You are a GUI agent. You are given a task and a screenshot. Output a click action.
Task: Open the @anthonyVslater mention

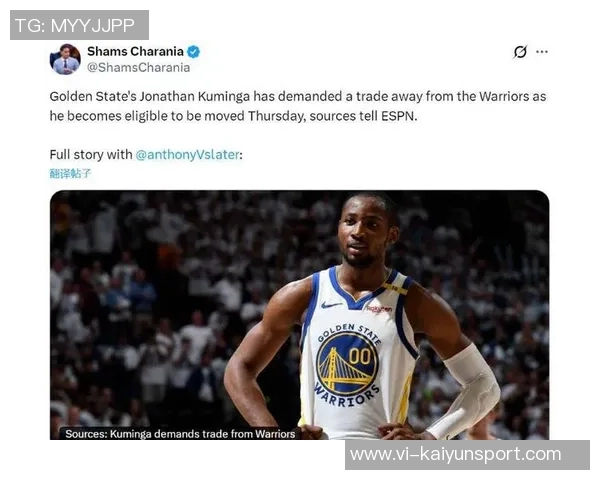point(188,155)
